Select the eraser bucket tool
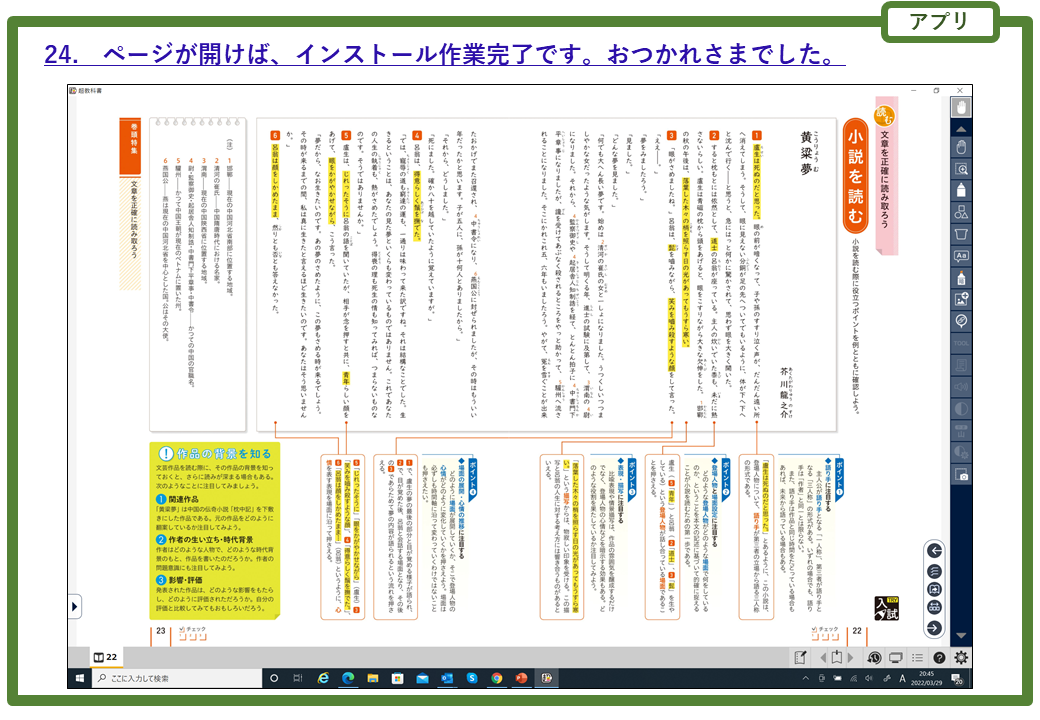 [x=961, y=234]
